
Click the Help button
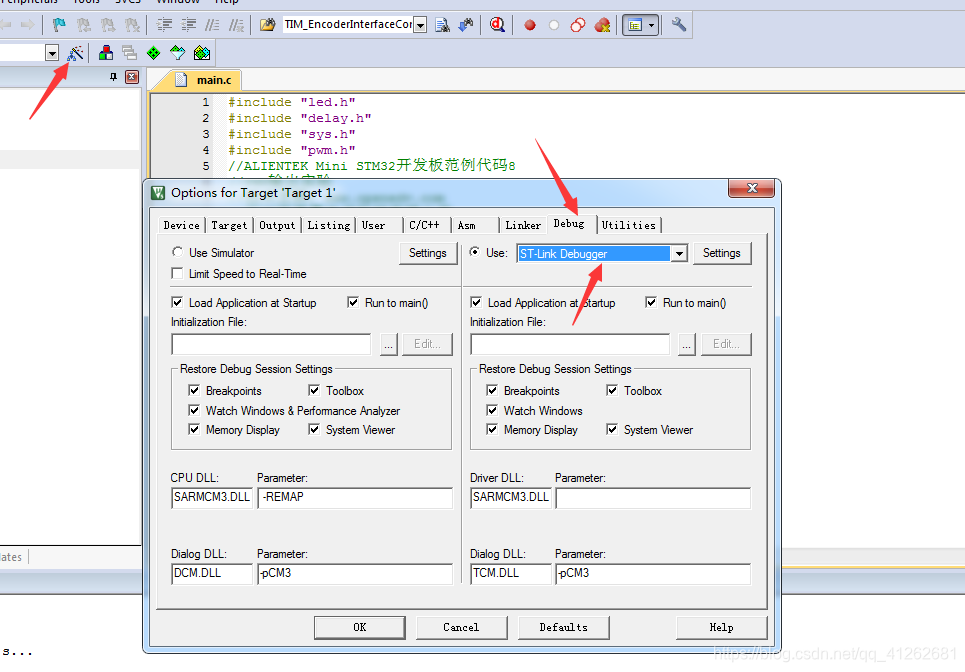[x=721, y=627]
